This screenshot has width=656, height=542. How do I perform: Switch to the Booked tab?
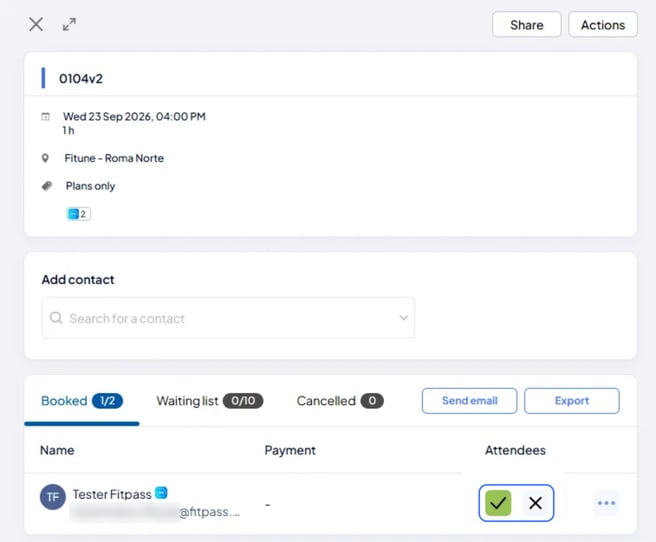click(82, 401)
